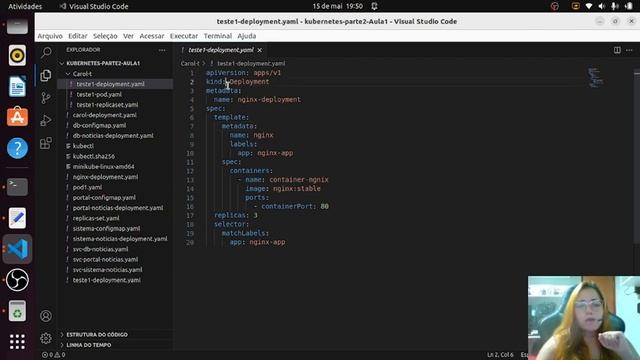Open editor more actions ellipsis

(x=629, y=50)
